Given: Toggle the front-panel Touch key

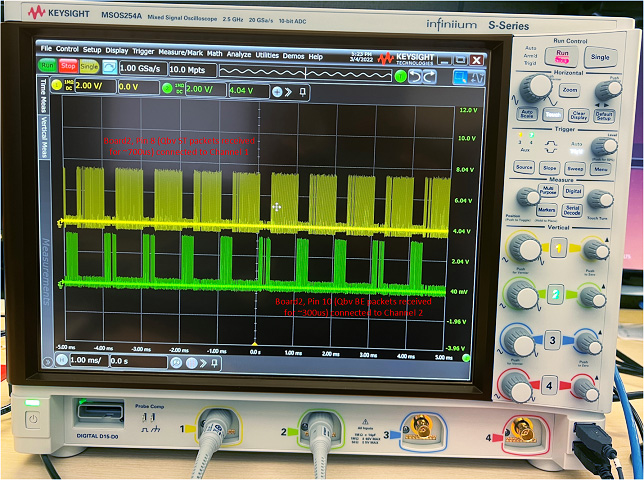Looking at the screenshot, I should tap(553, 115).
